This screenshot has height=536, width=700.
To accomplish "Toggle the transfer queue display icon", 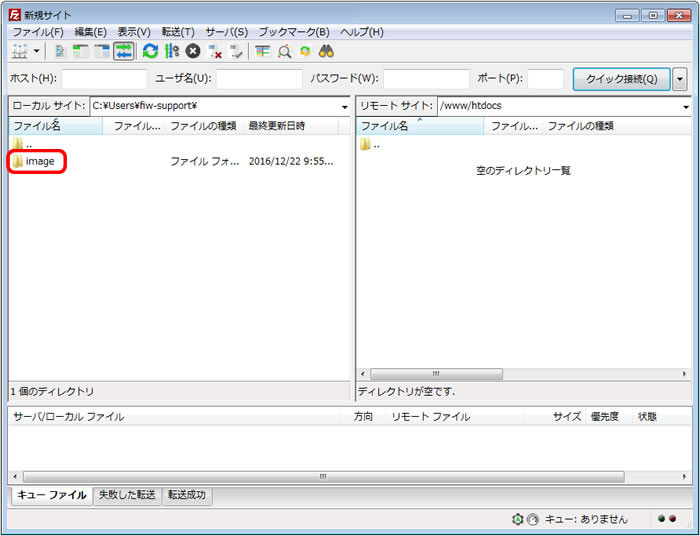I will click(x=124, y=51).
